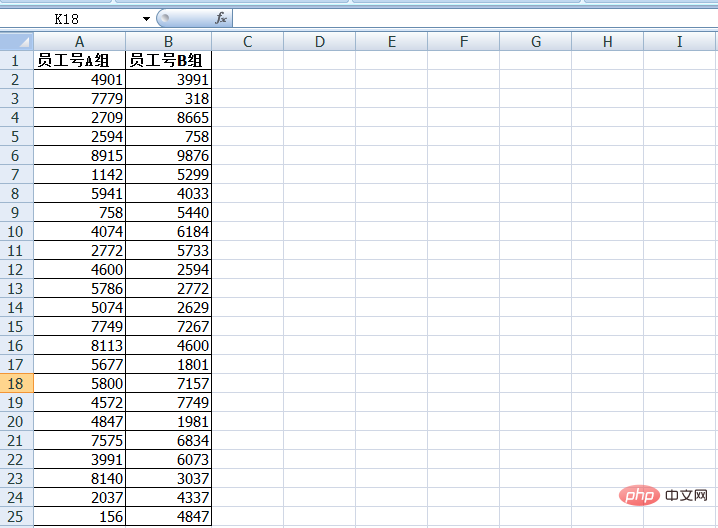The image size is (718, 528).
Task: Select row 18 header
Action: click(x=16, y=383)
